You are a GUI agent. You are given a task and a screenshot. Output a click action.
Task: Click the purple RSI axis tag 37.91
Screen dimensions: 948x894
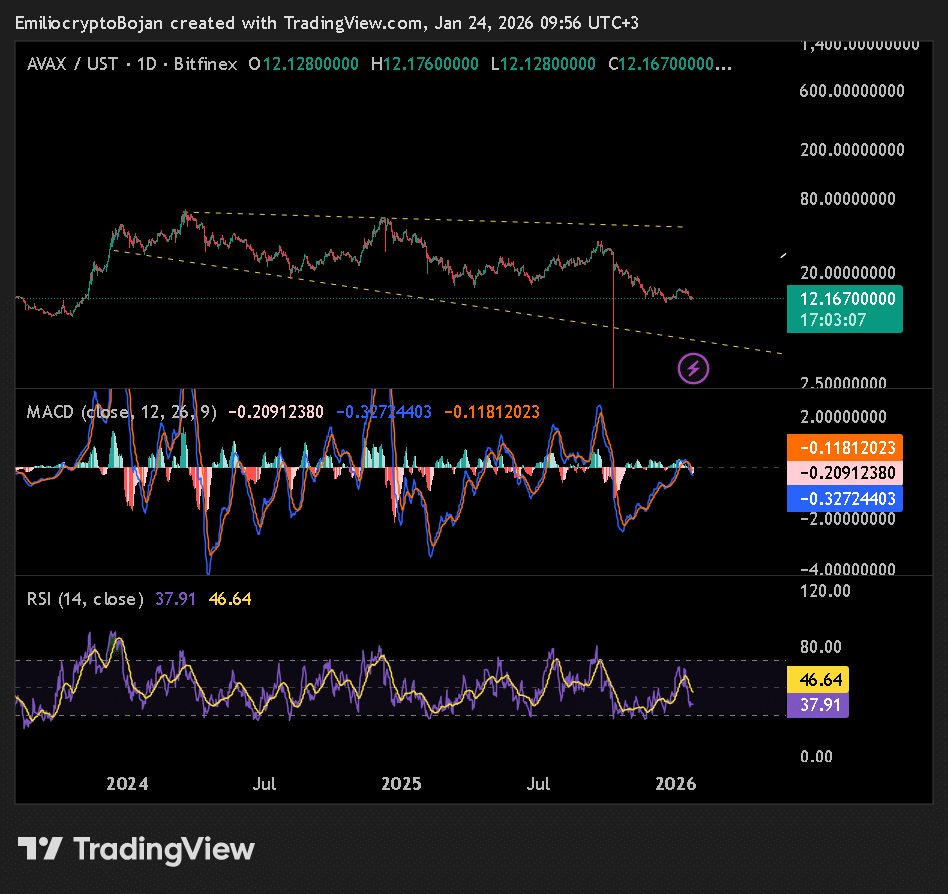click(x=818, y=706)
